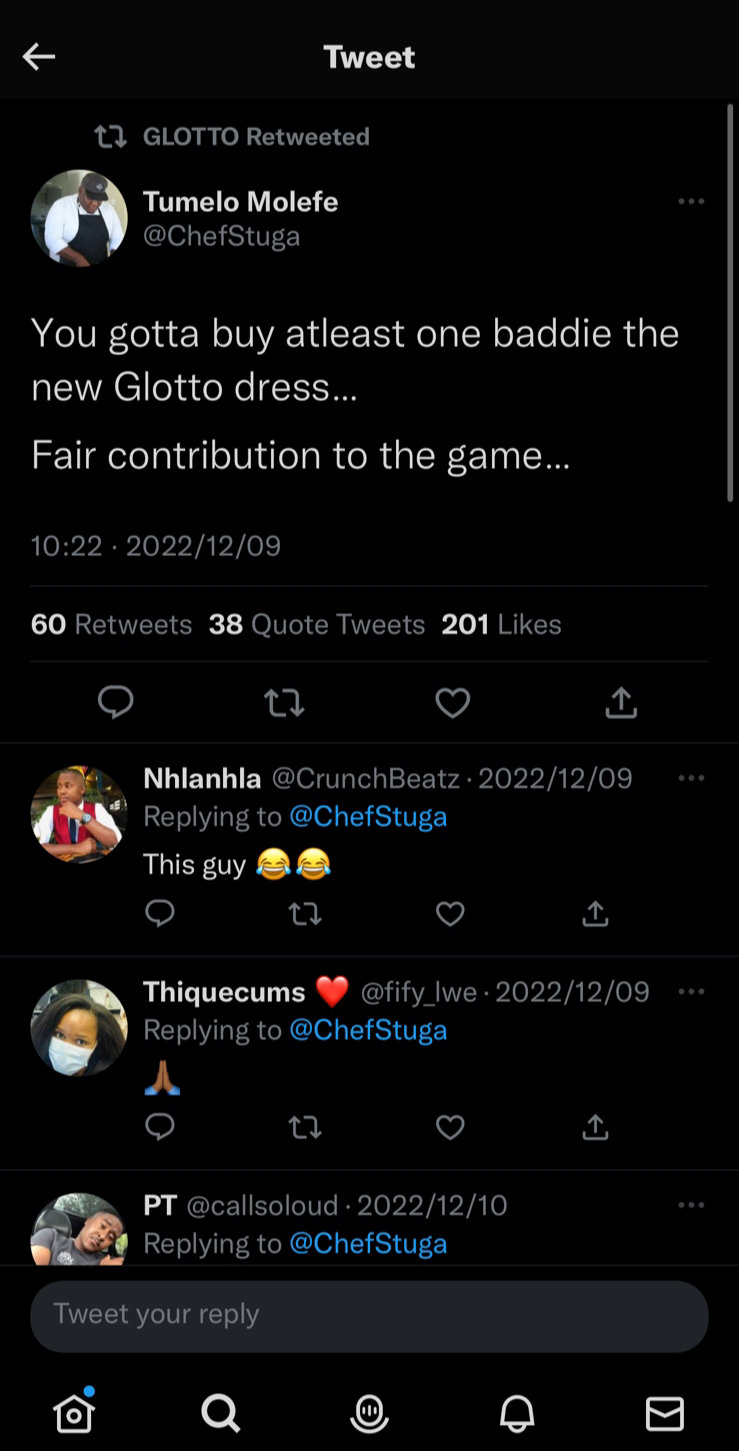Screen dimensions: 739x1451
Task: Reply to the main tweet via comment icon
Action: tap(116, 703)
